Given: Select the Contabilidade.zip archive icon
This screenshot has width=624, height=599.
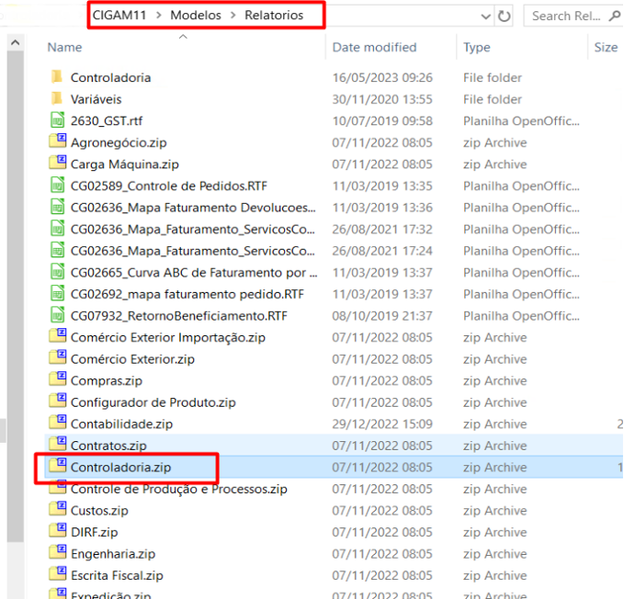Looking at the screenshot, I should [x=57, y=423].
